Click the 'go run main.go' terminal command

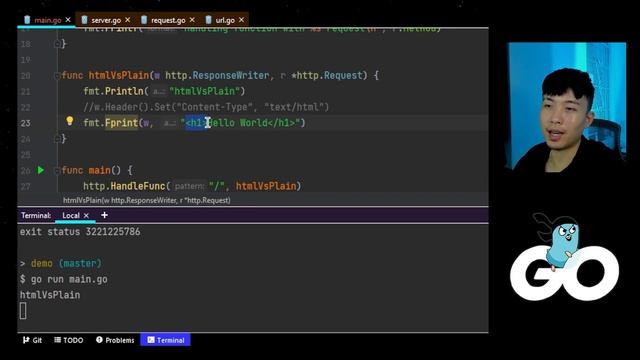pos(69,280)
